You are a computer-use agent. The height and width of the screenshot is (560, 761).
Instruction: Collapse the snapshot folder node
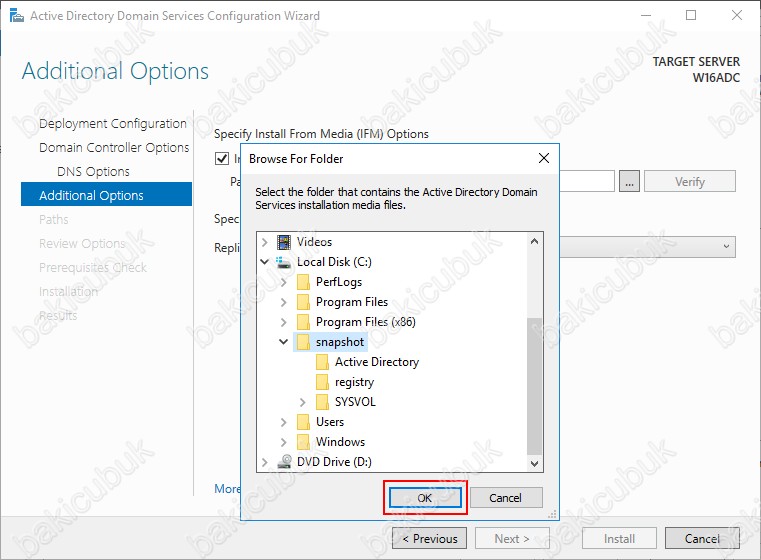pos(283,342)
